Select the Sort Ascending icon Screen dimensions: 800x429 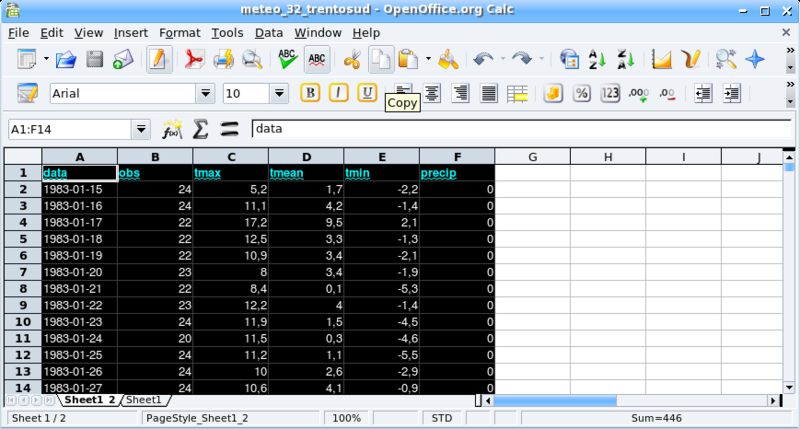click(x=596, y=59)
